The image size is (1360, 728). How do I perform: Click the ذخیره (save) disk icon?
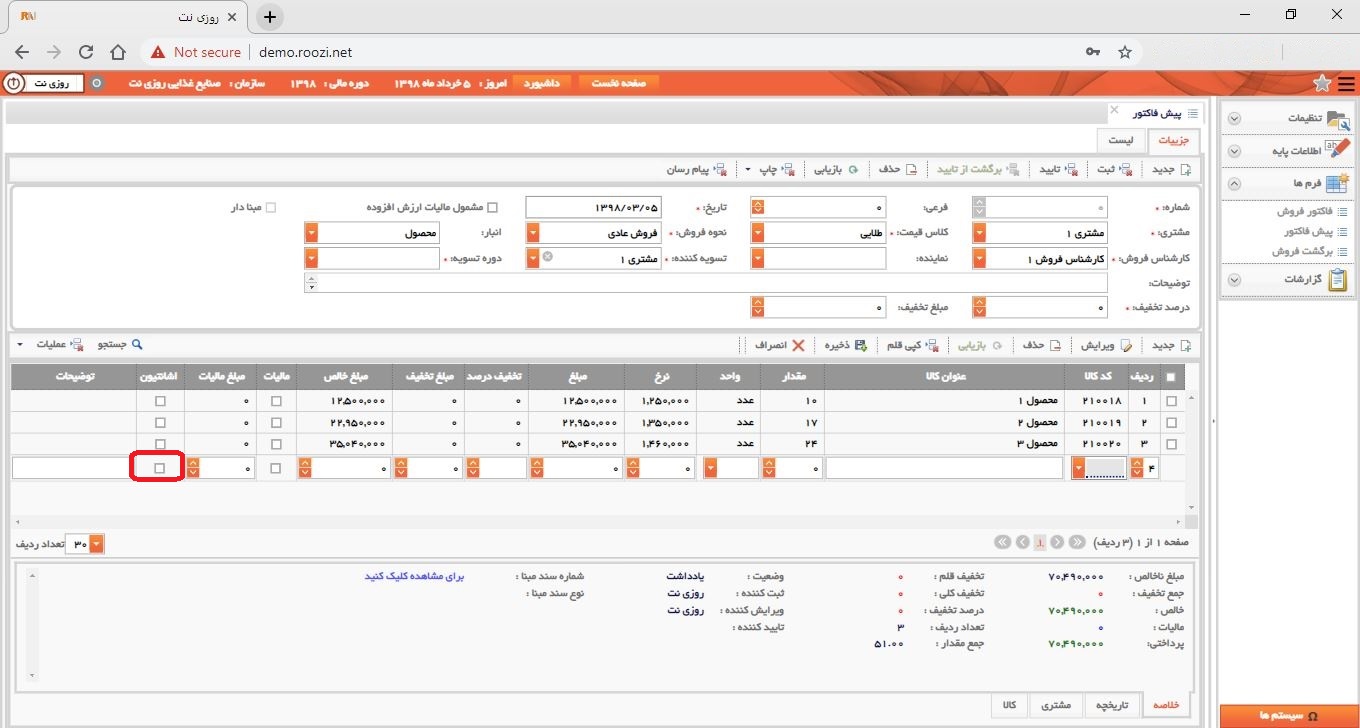[861, 345]
